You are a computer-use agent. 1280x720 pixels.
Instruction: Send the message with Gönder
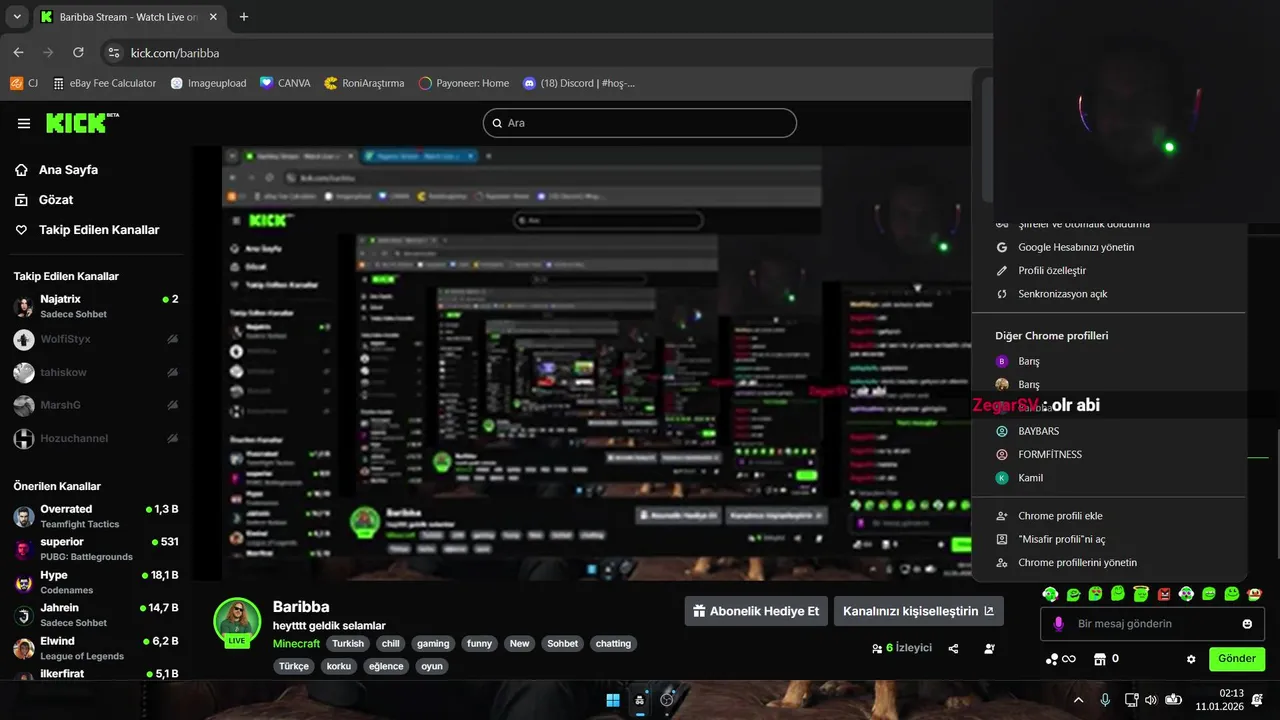(x=1237, y=659)
